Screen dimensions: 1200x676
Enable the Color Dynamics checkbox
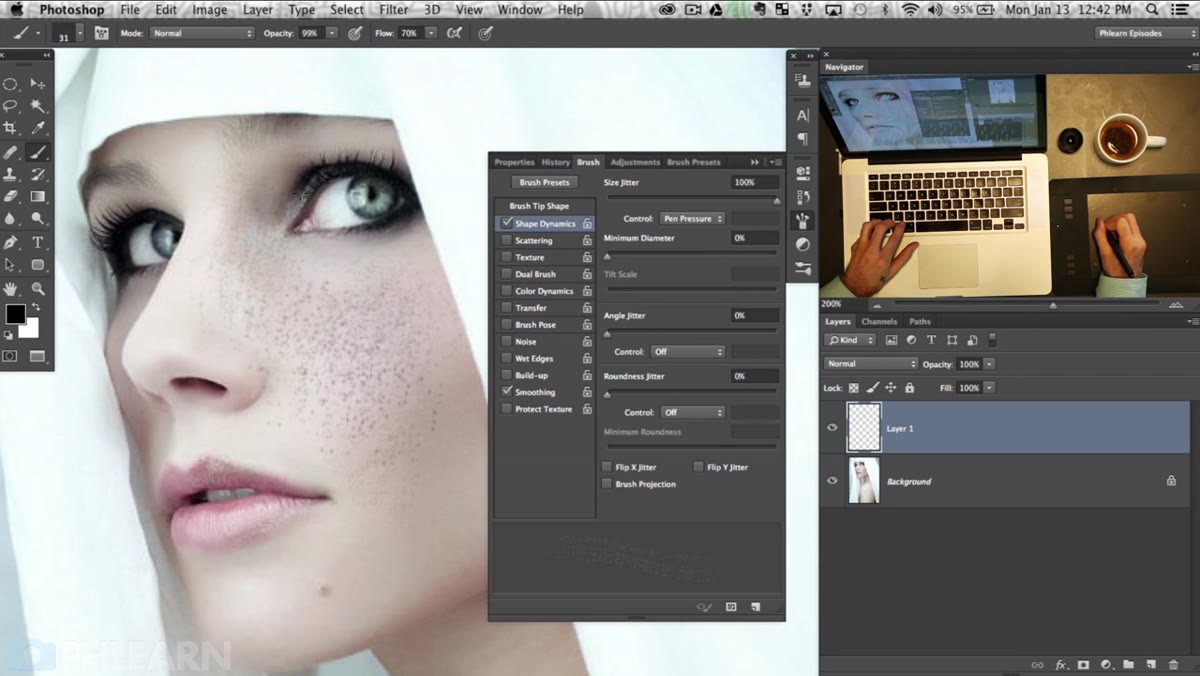tap(507, 291)
